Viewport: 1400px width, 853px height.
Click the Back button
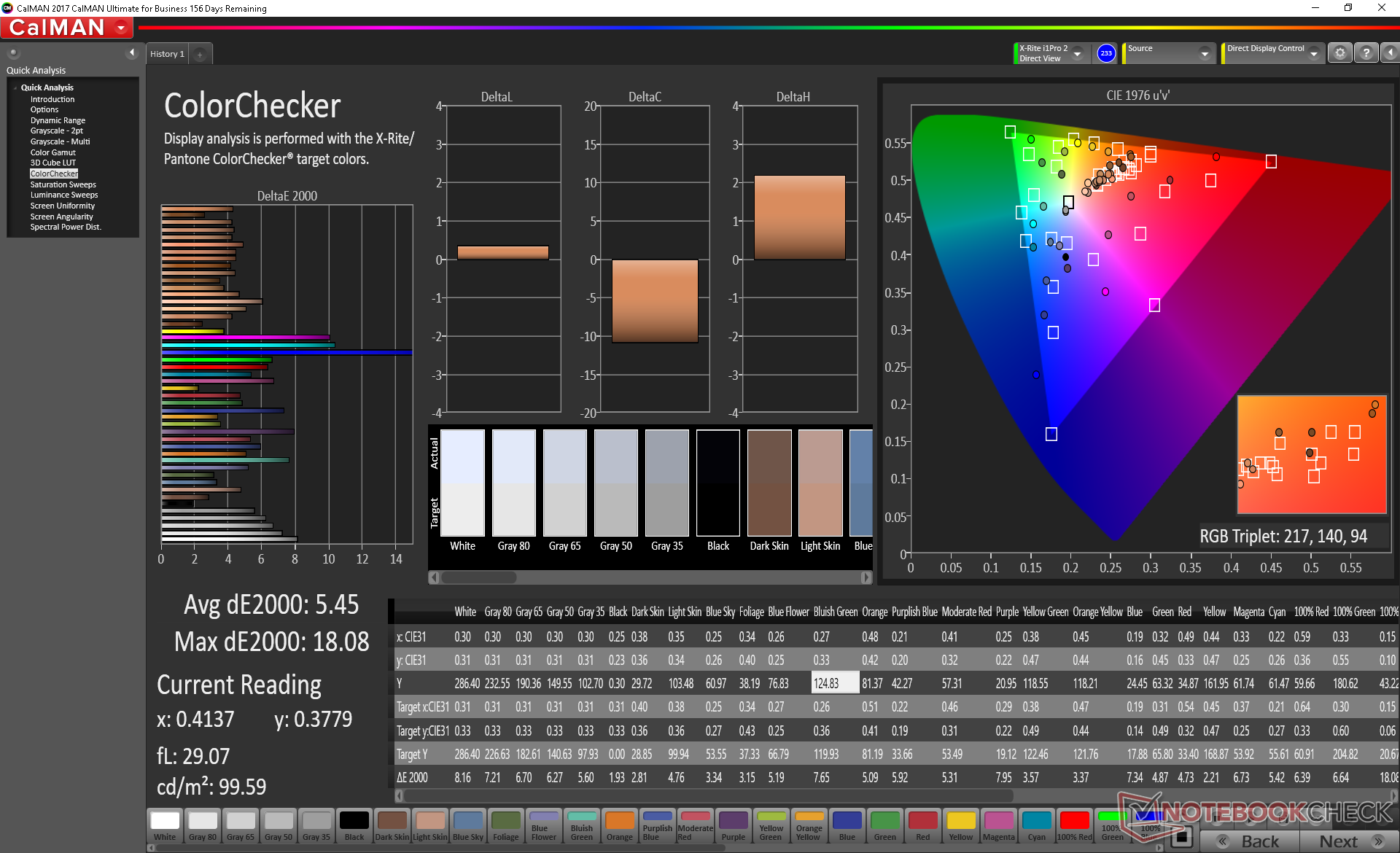[1249, 841]
